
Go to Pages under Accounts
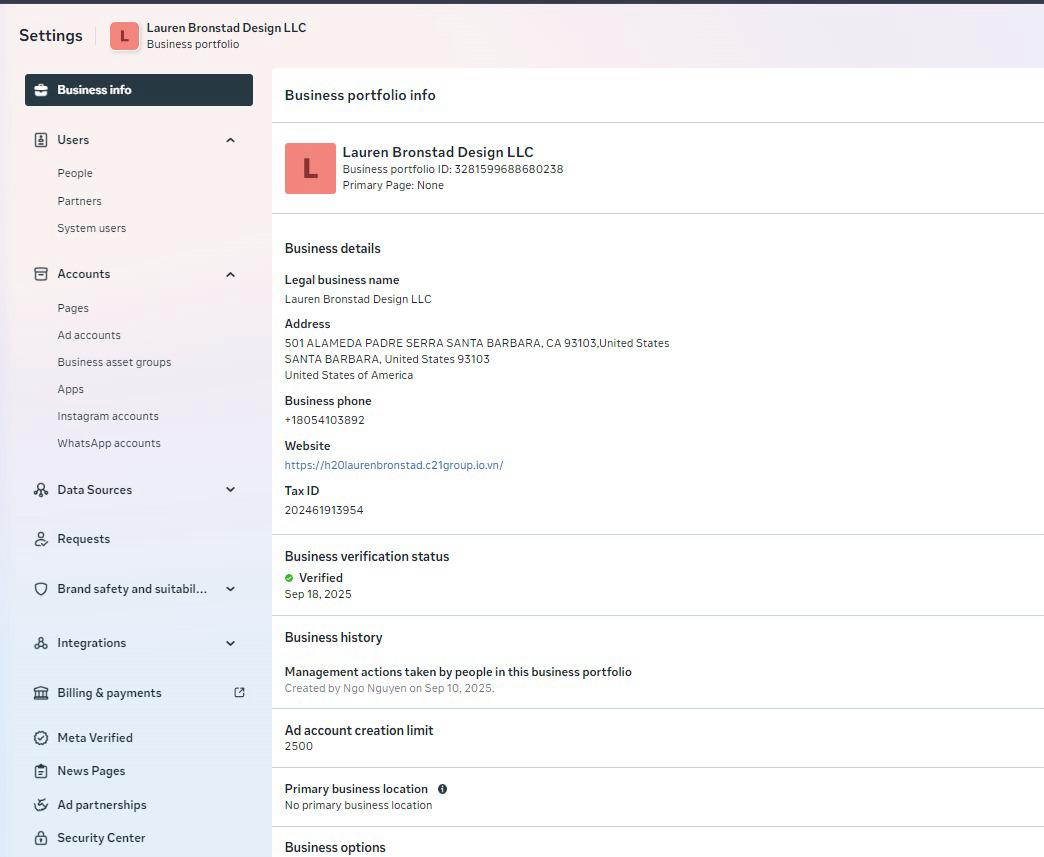[73, 308]
